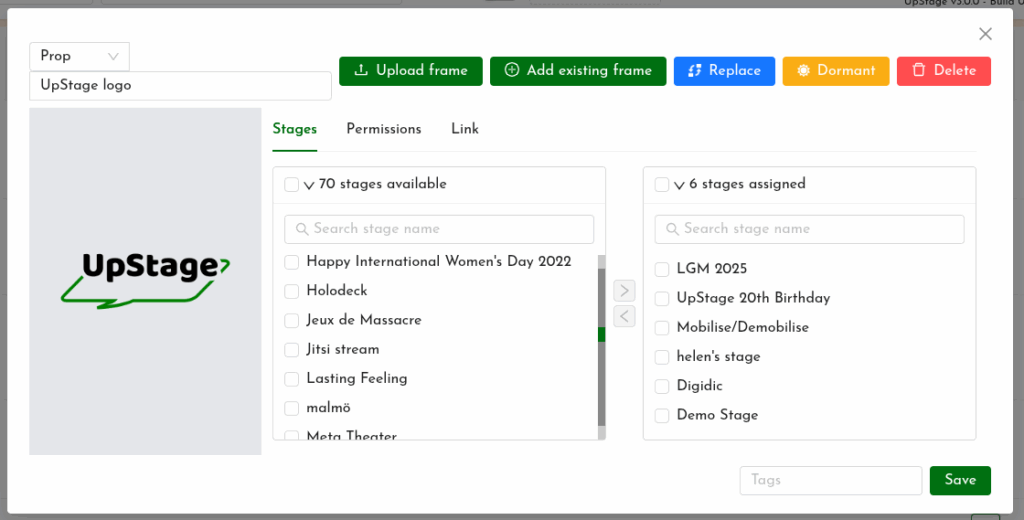Check the Digidic stage
1024x520 pixels.
662,386
